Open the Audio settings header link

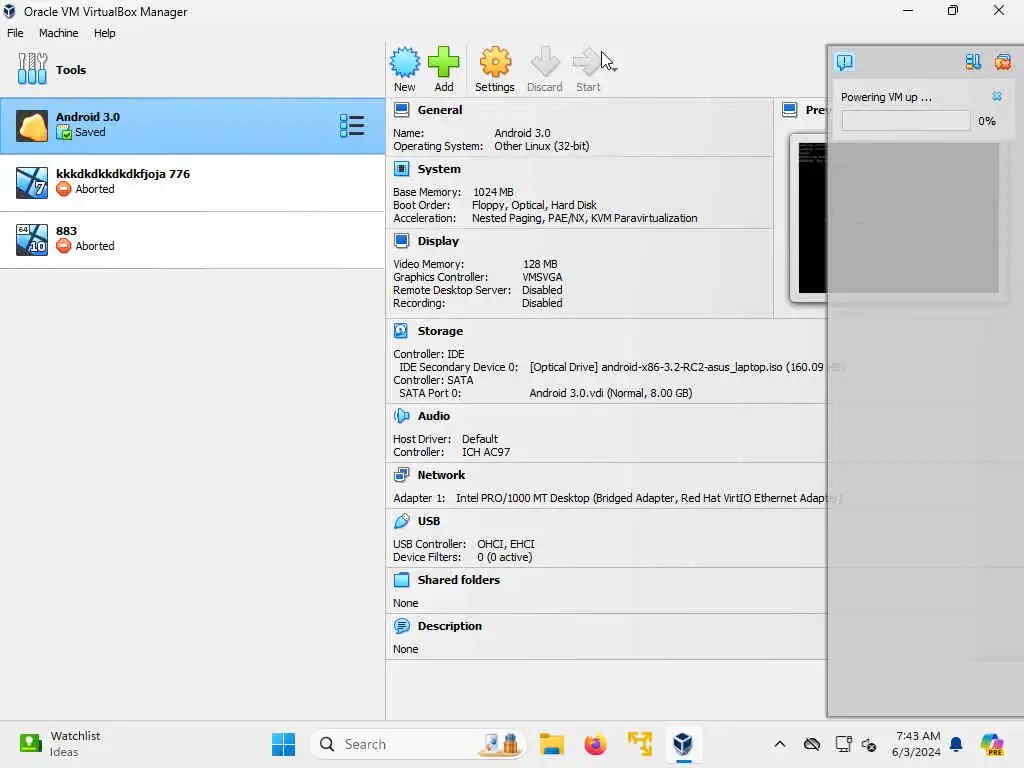tap(434, 416)
